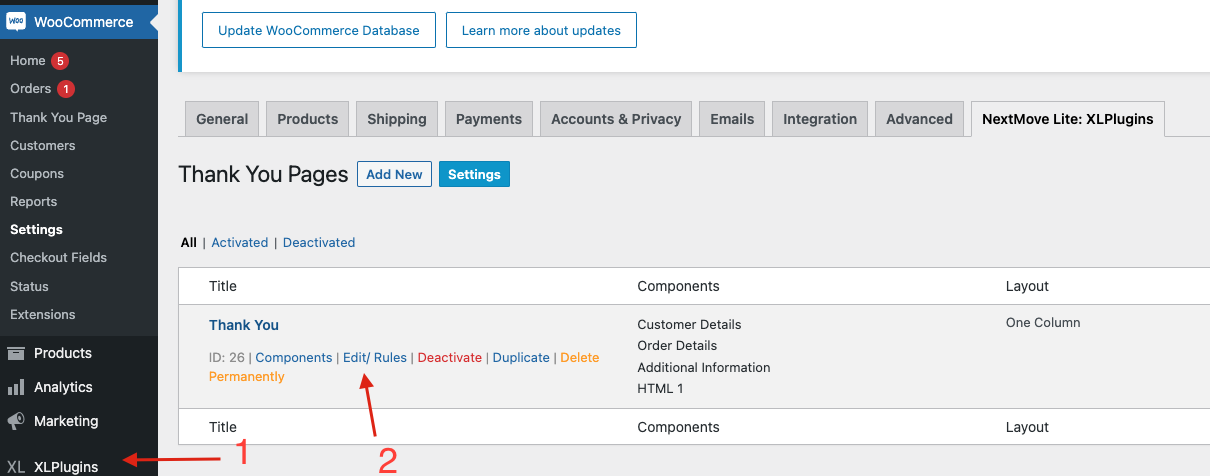This screenshot has height=476, width=1210.
Task: Open Edit/ Rules for Thank You page
Action: pos(375,357)
